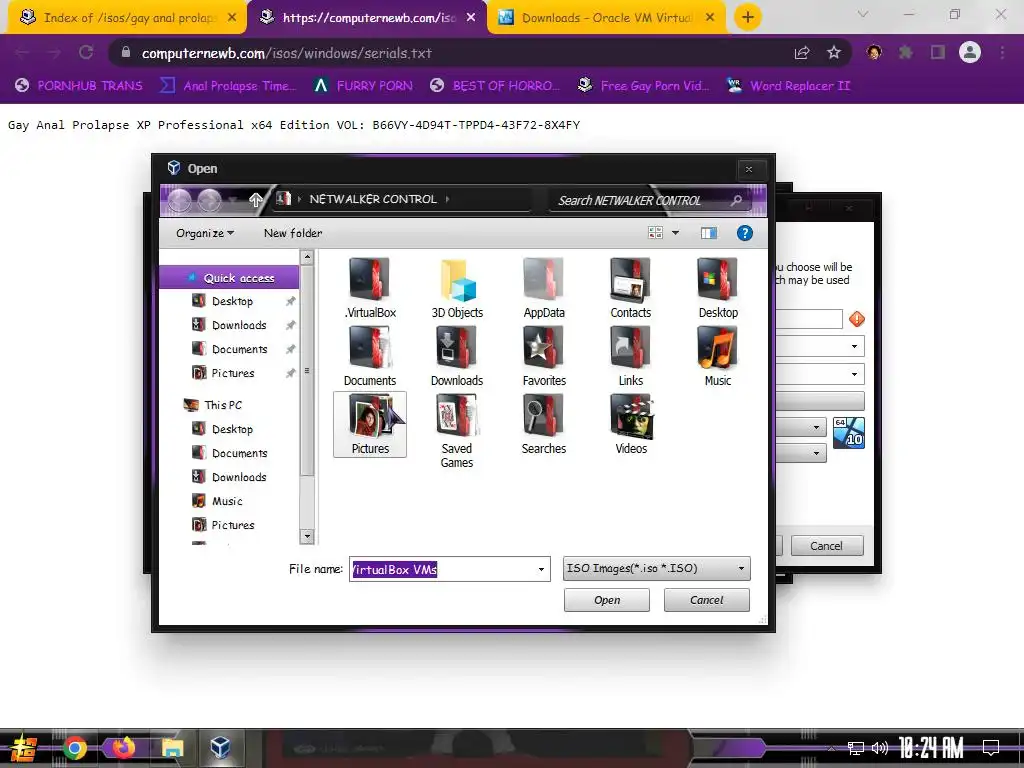Switch to Downloads - Oracle VM VirtualBox tab
Image resolution: width=1024 pixels, height=768 pixels.
pyautogui.click(x=607, y=18)
